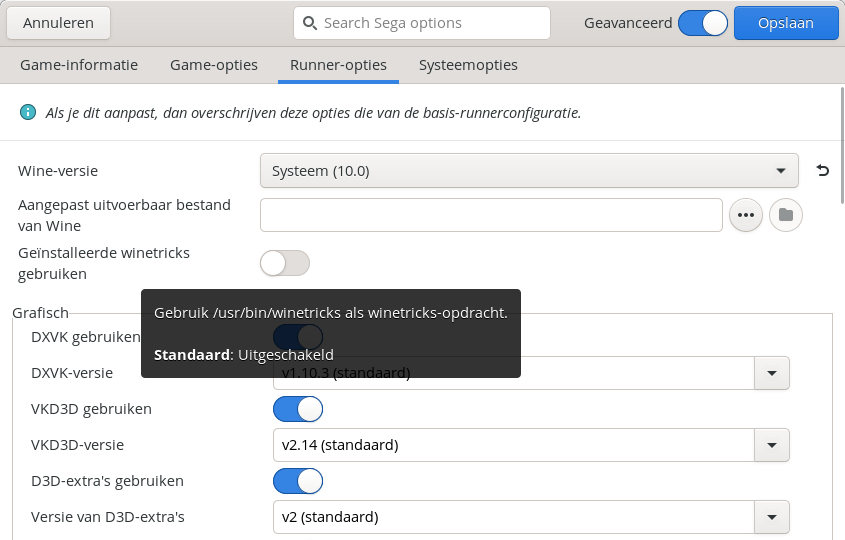Expand the DXVK-versie dropdown arrow
The height and width of the screenshot is (540, 845).
(772, 373)
